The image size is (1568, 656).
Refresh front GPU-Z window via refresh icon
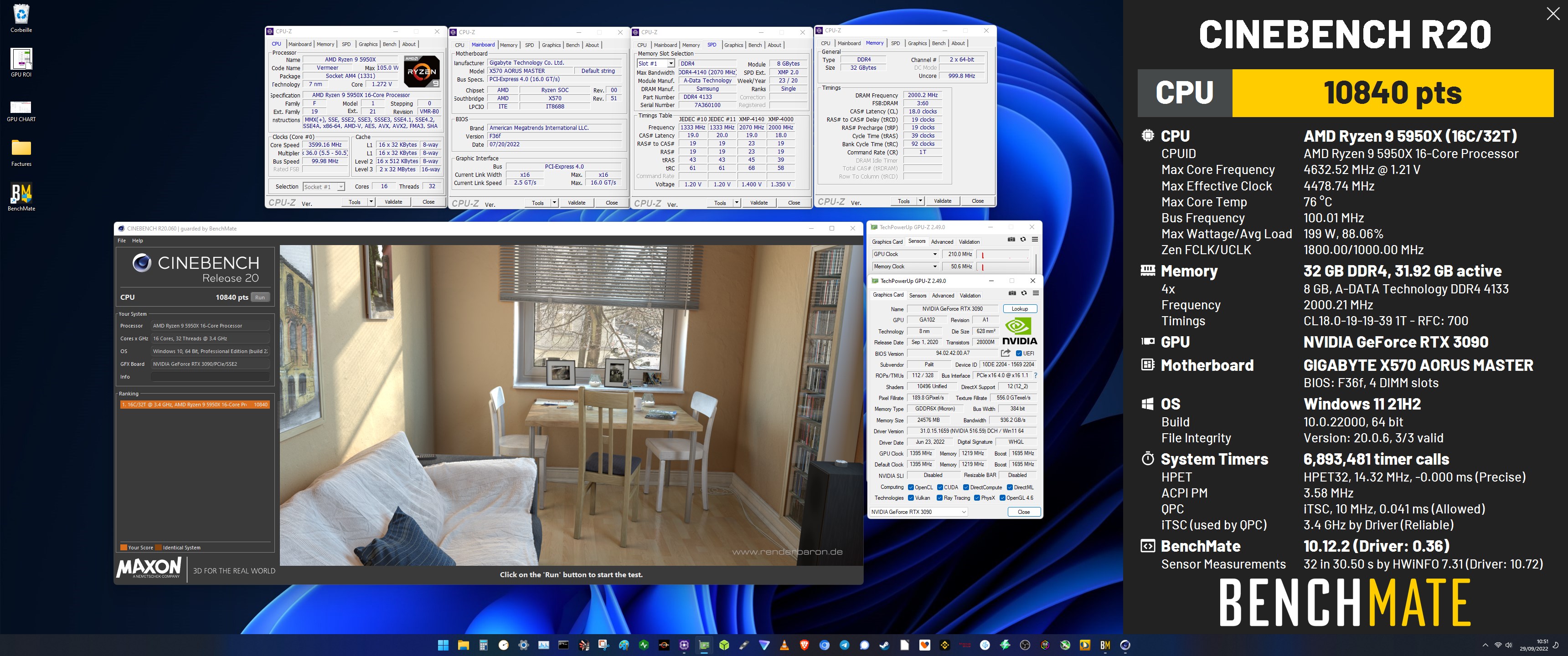[1024, 293]
